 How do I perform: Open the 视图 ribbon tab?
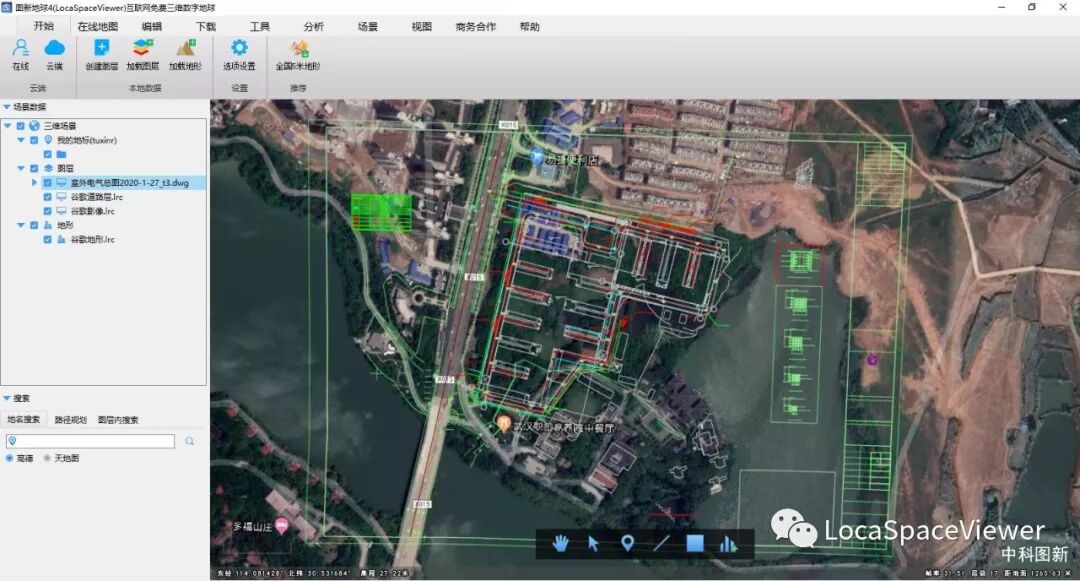tap(422, 26)
